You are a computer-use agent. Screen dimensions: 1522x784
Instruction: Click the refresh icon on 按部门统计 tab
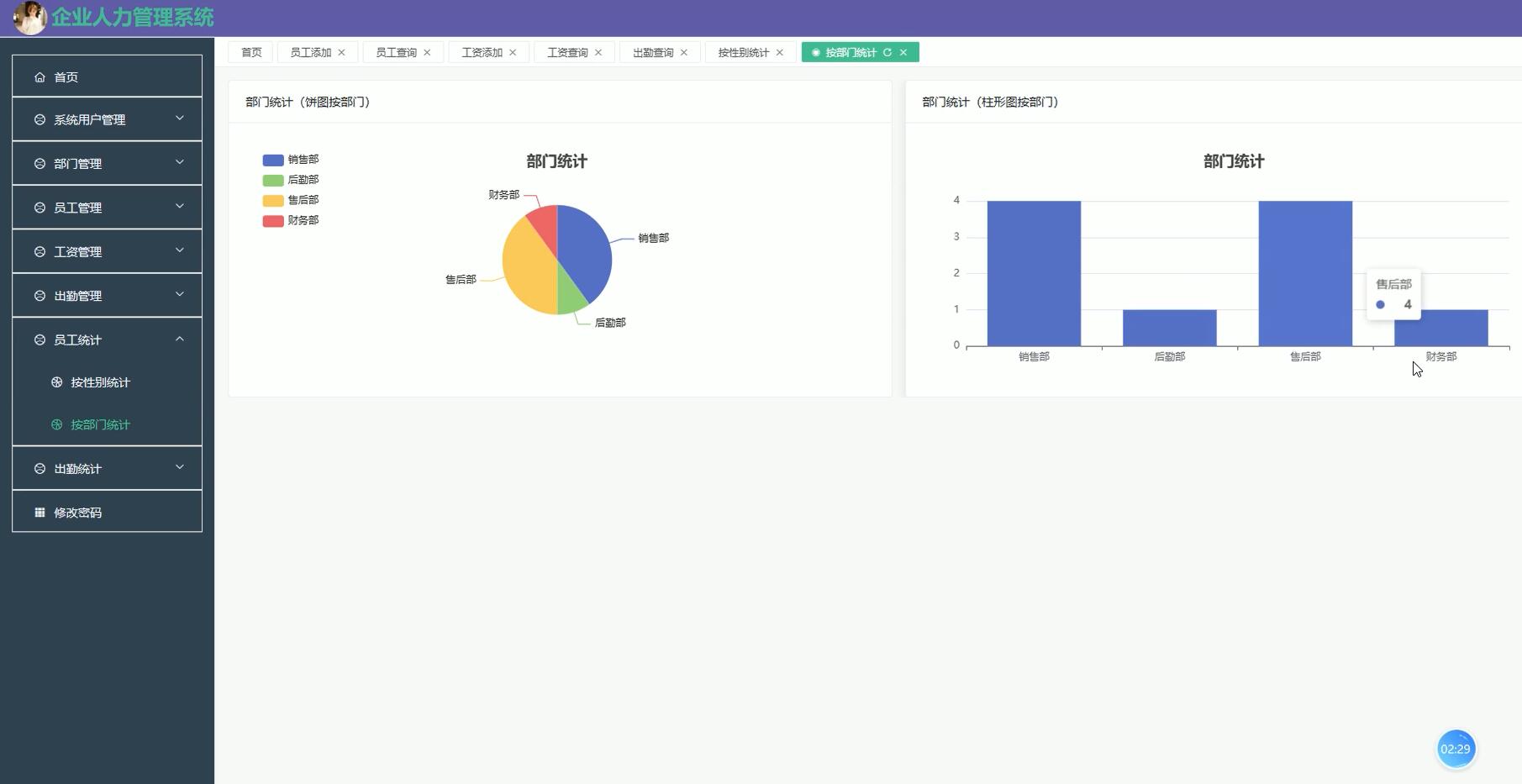887,52
